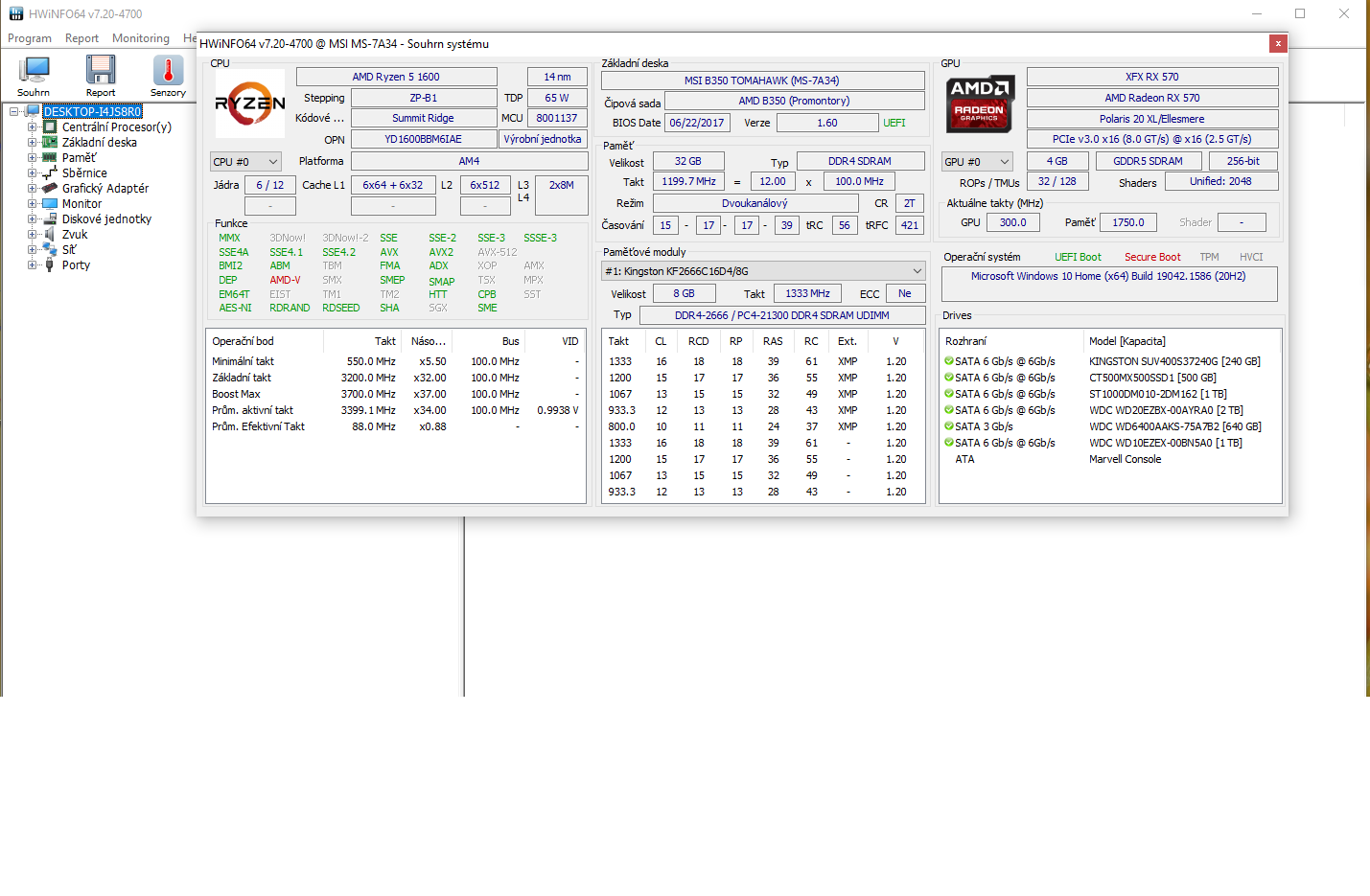The image size is (1370, 896).
Task: Click the Výrobní jednotka button
Action: click(543, 139)
